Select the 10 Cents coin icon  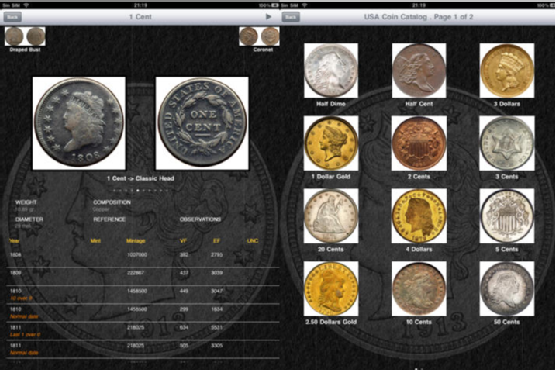coord(419,289)
